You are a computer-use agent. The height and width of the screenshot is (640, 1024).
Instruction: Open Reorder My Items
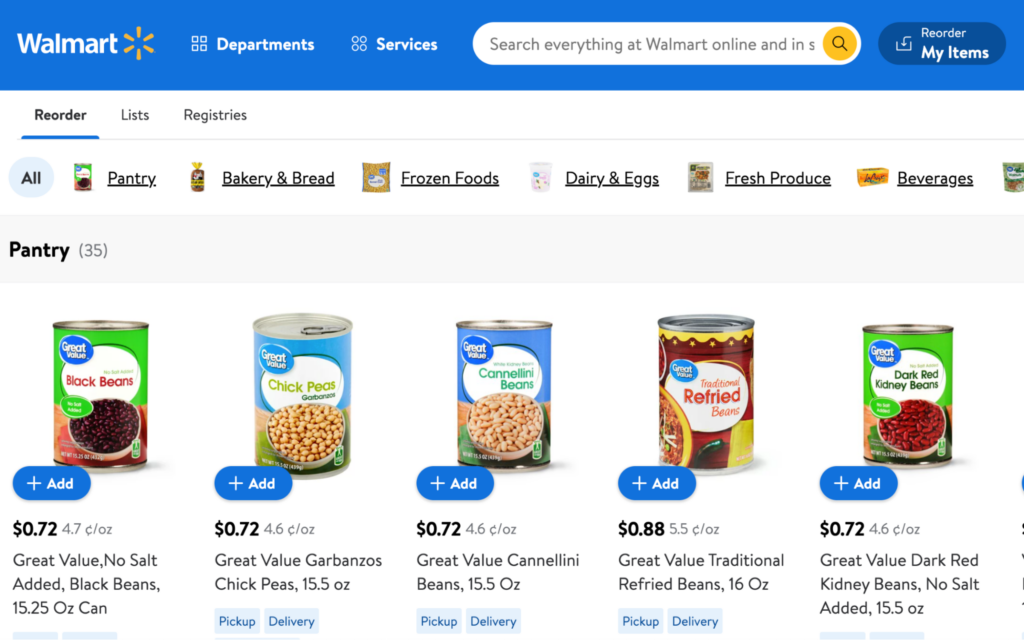[942, 44]
